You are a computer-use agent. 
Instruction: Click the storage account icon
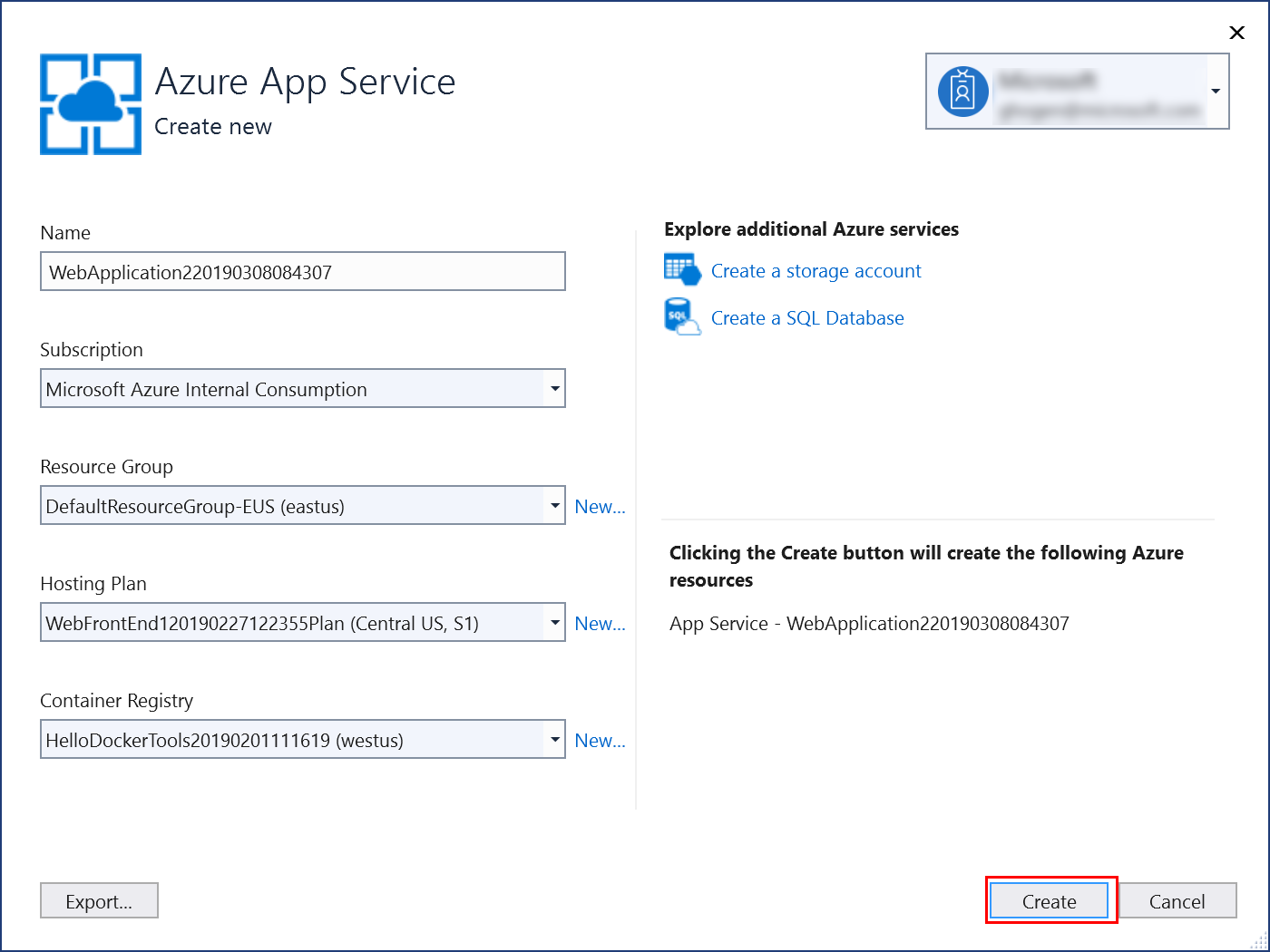coord(682,269)
